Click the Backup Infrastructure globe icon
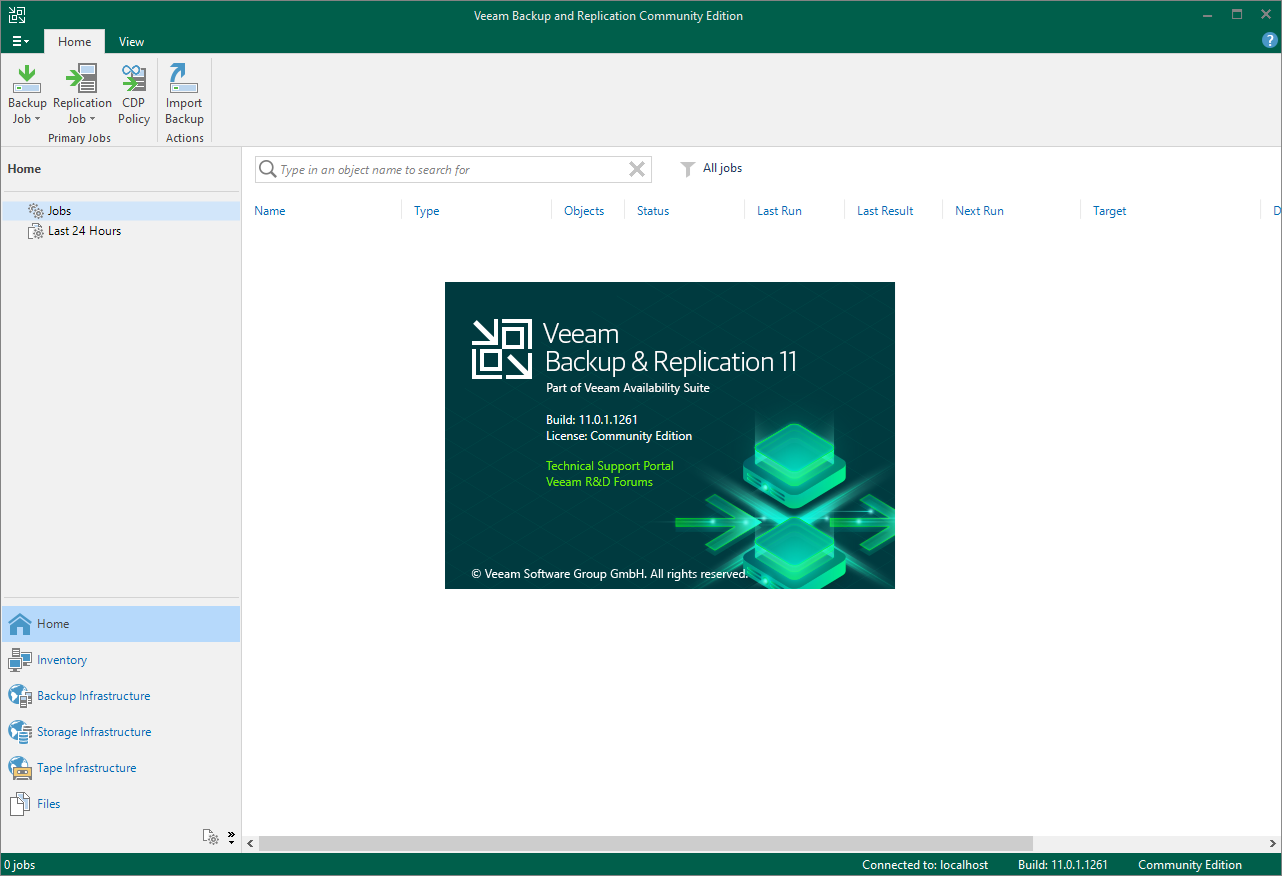This screenshot has width=1282, height=876. tap(20, 696)
